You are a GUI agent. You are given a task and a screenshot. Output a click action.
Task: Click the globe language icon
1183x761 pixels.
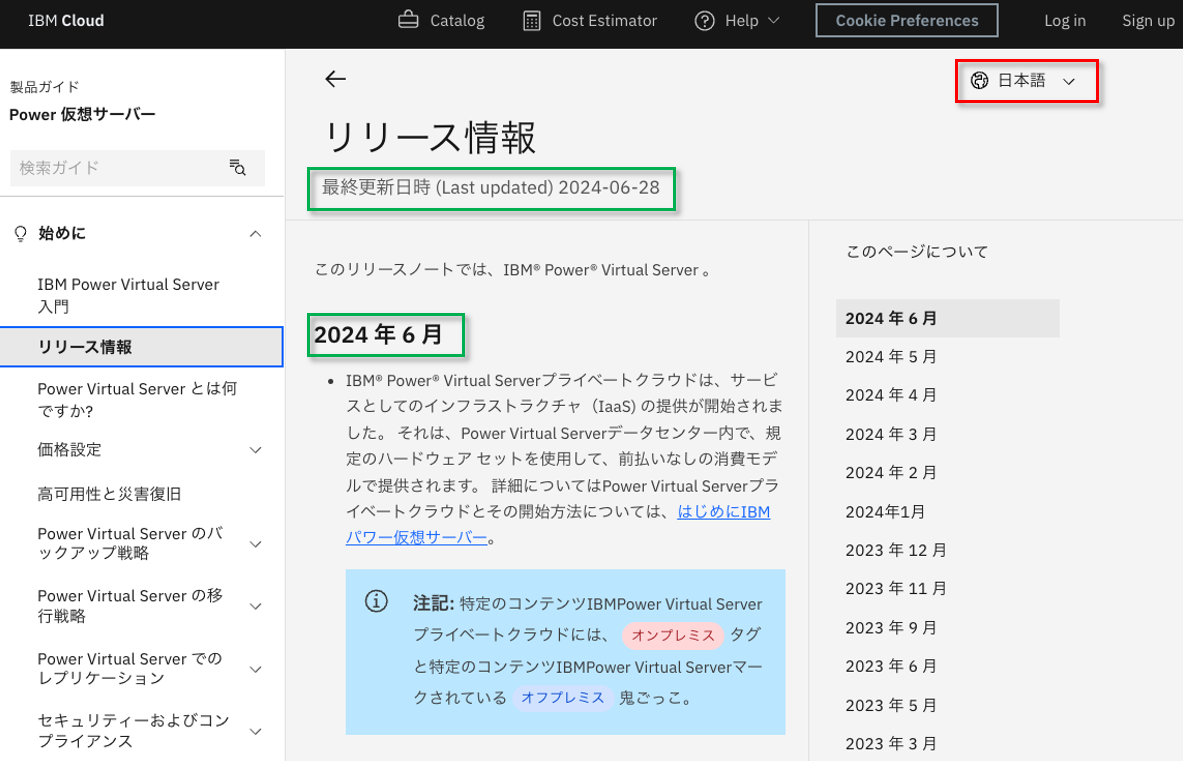(x=979, y=81)
